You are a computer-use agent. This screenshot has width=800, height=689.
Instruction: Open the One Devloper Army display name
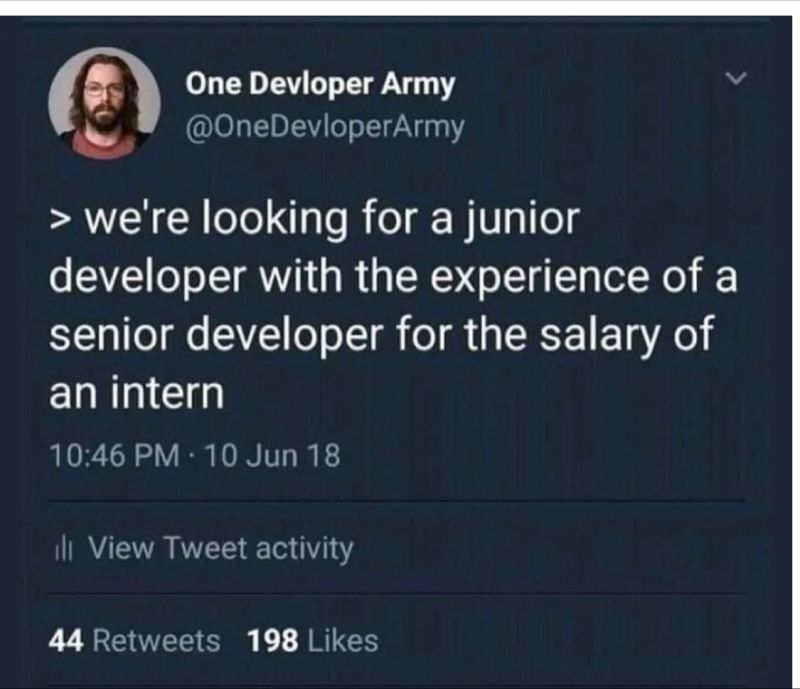(x=320, y=85)
